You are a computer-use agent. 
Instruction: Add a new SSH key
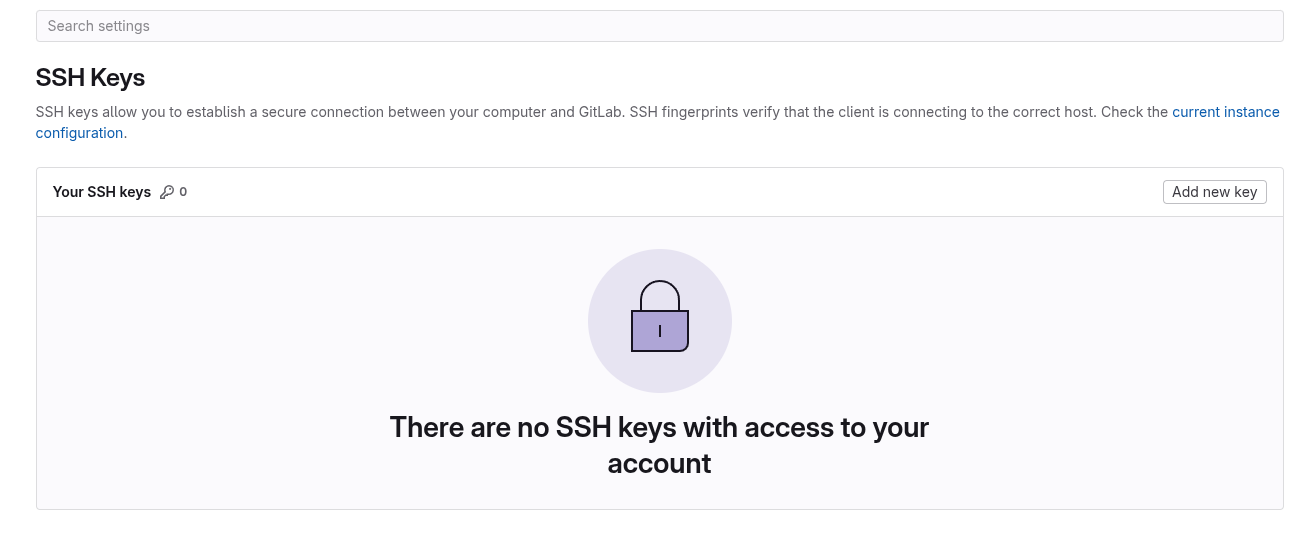pos(1214,192)
